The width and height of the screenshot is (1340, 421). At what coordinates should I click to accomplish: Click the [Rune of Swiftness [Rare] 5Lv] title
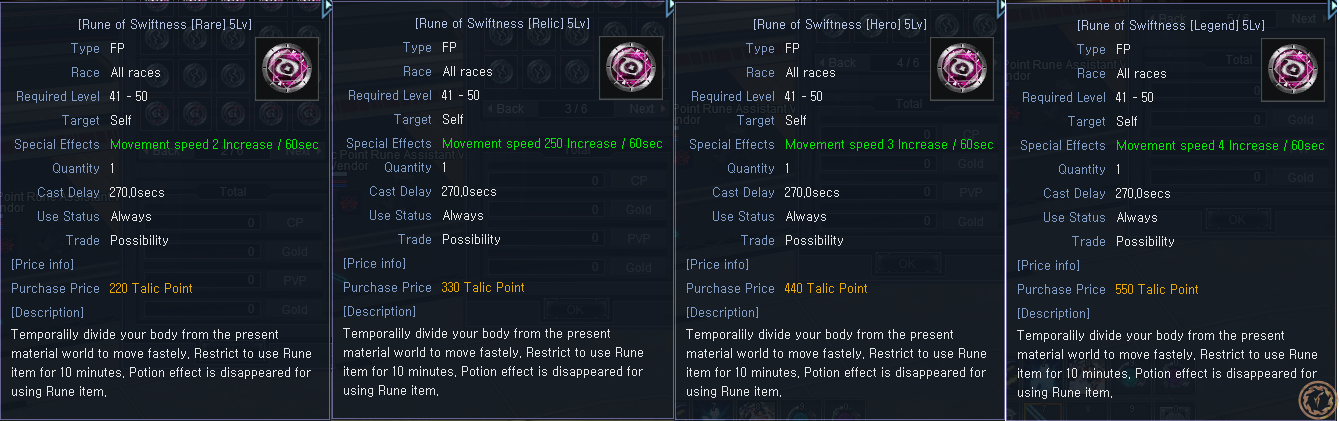coord(165,22)
